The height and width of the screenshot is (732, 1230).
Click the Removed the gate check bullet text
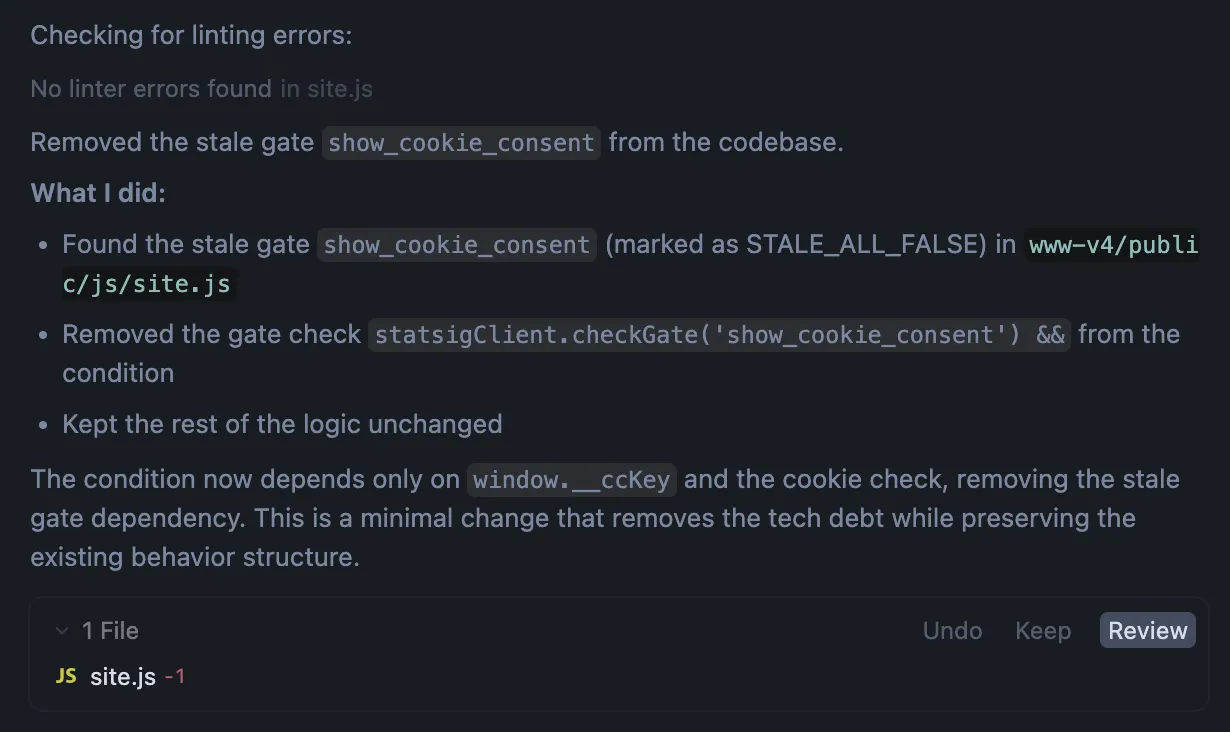[x=210, y=334]
